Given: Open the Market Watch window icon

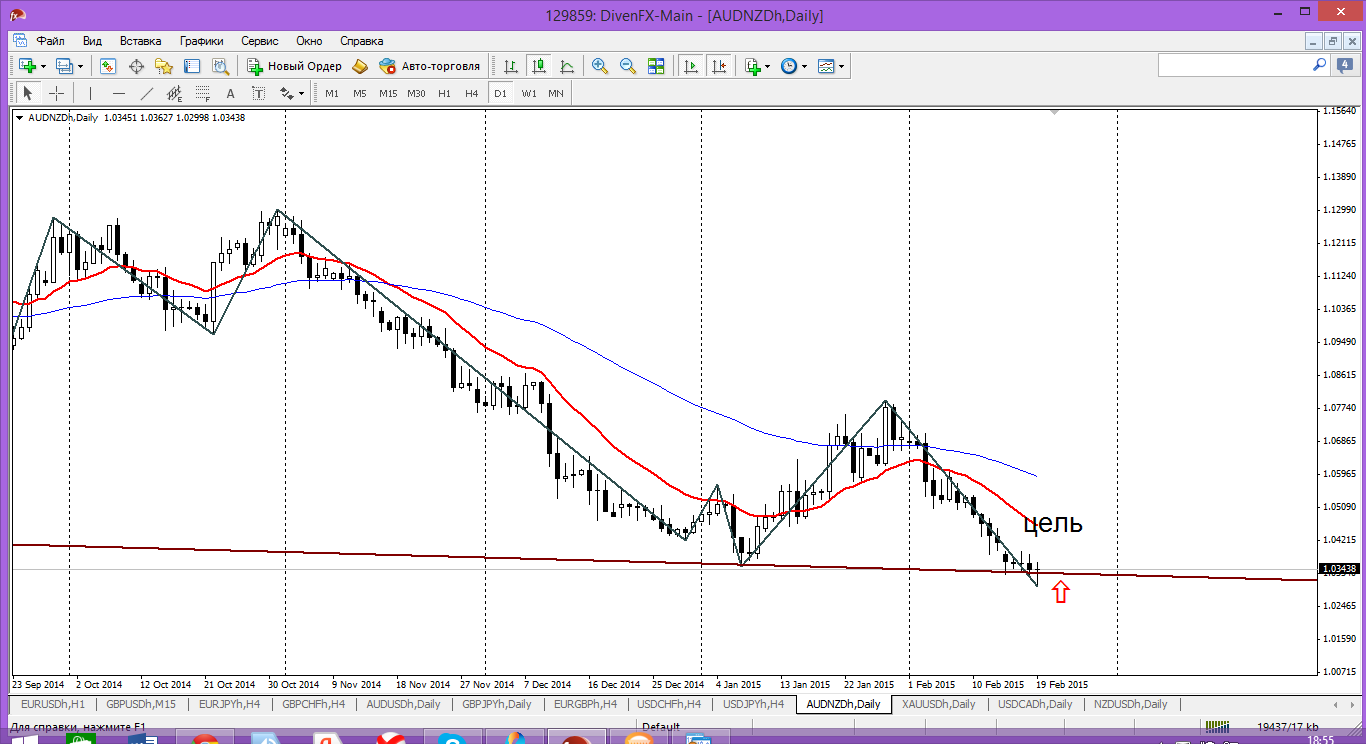Looking at the screenshot, I should tap(108, 66).
